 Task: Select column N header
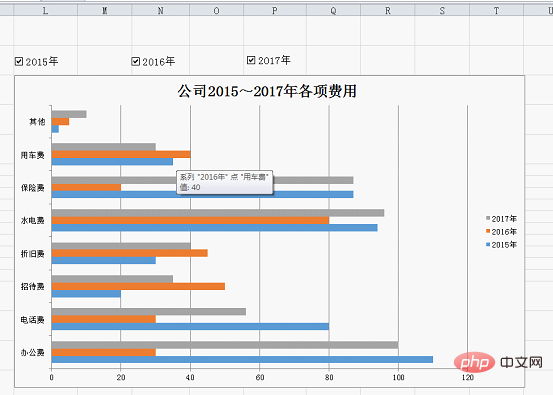[x=160, y=11]
